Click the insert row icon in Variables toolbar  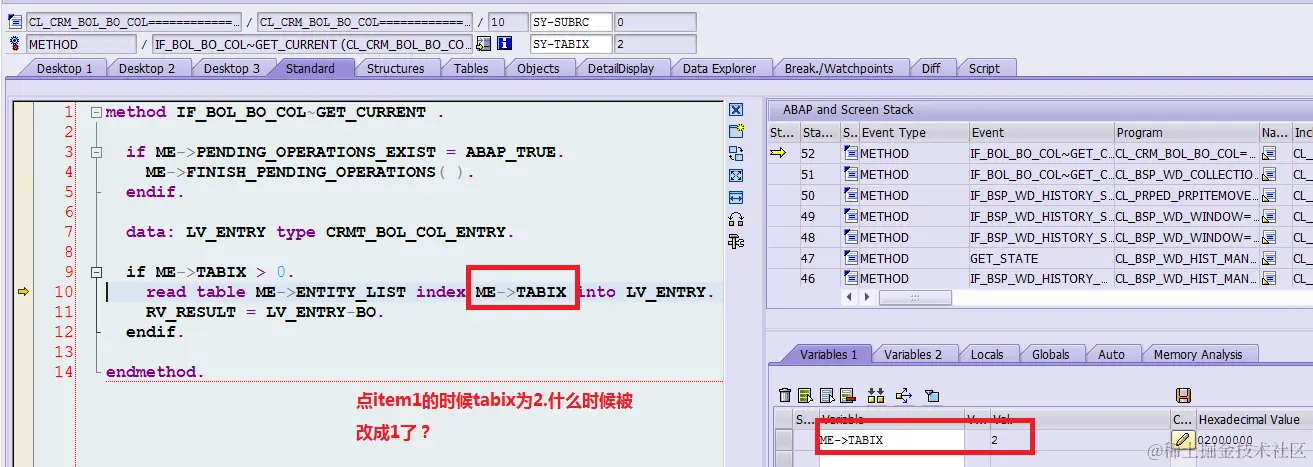point(807,395)
